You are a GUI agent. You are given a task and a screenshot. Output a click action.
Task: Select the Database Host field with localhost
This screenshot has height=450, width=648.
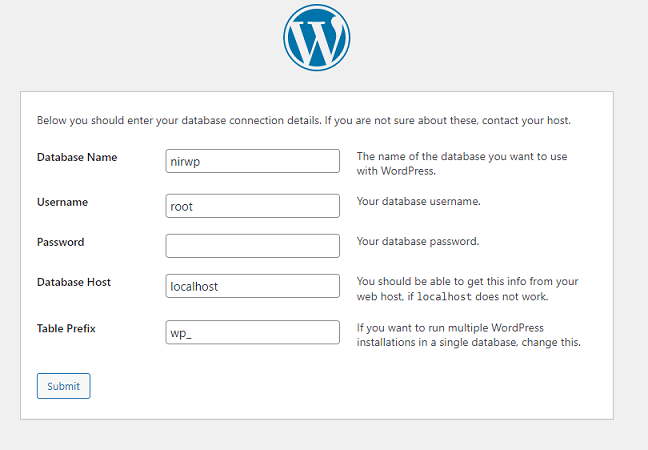(253, 286)
